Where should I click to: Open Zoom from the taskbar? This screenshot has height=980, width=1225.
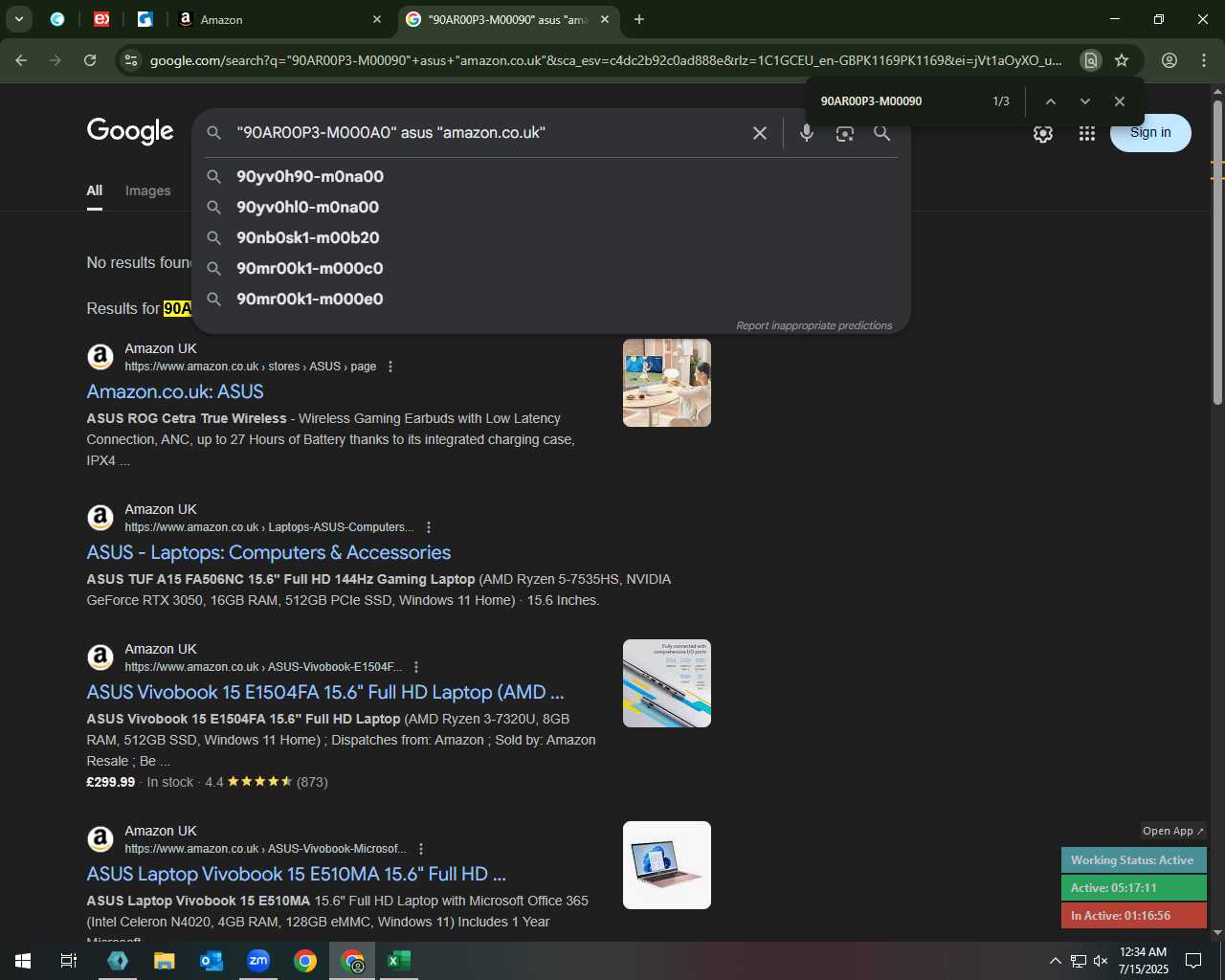point(258,961)
